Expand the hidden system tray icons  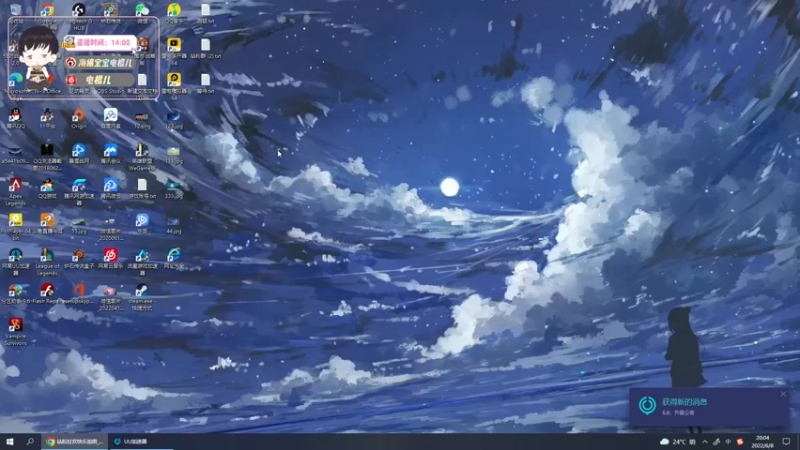[705, 442]
